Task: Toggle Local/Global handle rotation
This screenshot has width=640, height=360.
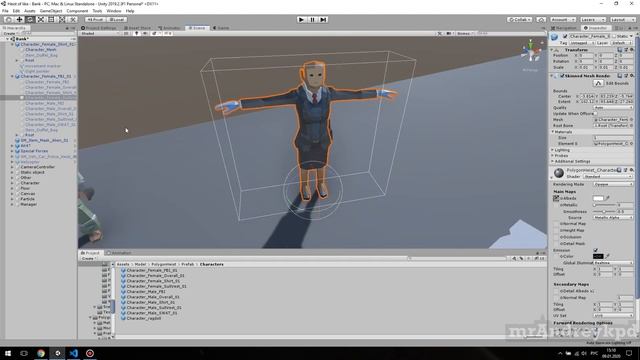Action: (x=117, y=20)
